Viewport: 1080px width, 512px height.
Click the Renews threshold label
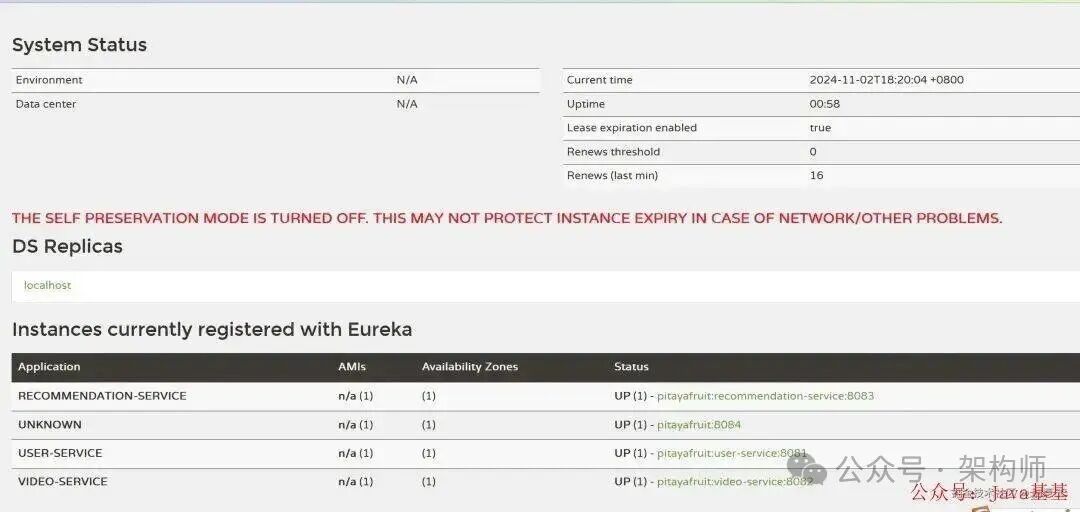(x=613, y=152)
